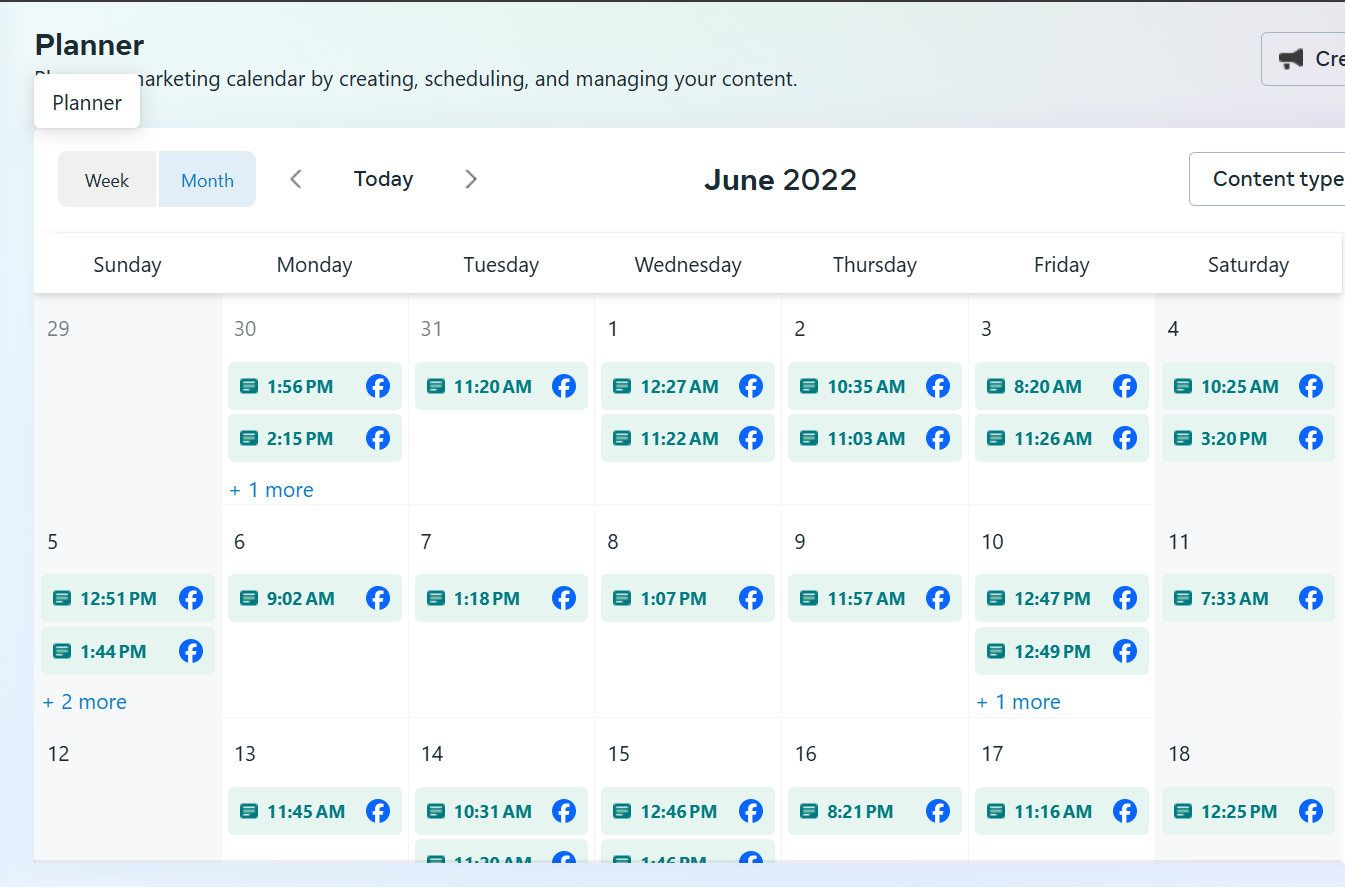This screenshot has height=887, width=1345.
Task: Click Facebook icon on 8:21 PM post
Action: tap(938, 811)
